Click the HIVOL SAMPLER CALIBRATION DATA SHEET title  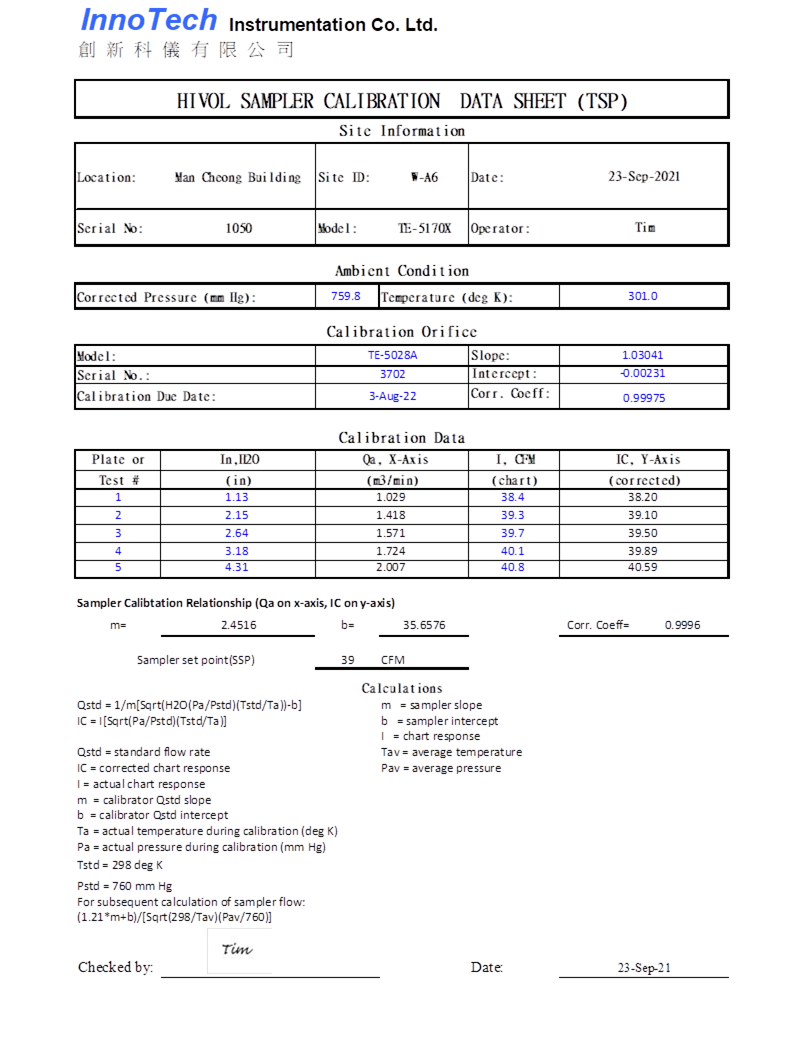pos(401,101)
